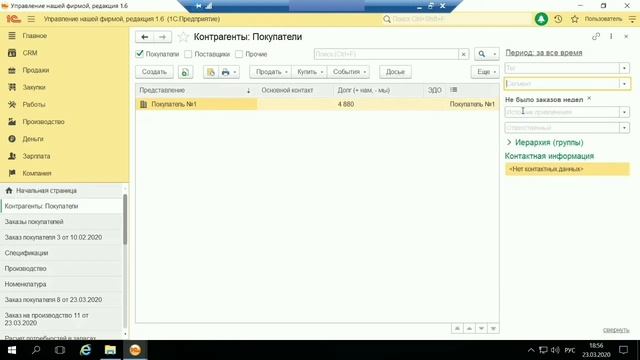
Task: Open search options dropdown arrow
Action: [x=495, y=54]
